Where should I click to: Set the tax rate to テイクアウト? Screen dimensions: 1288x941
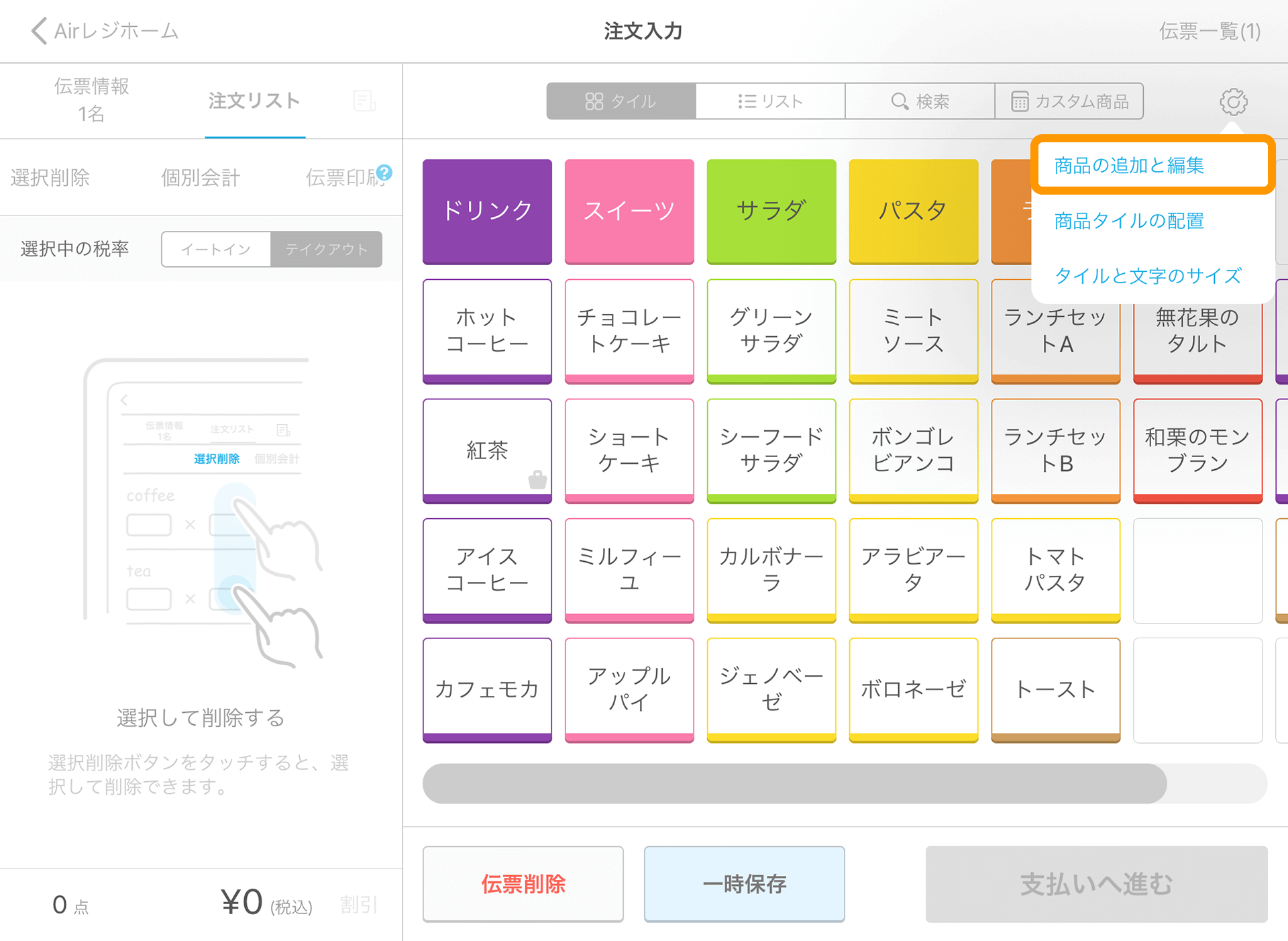[327, 249]
